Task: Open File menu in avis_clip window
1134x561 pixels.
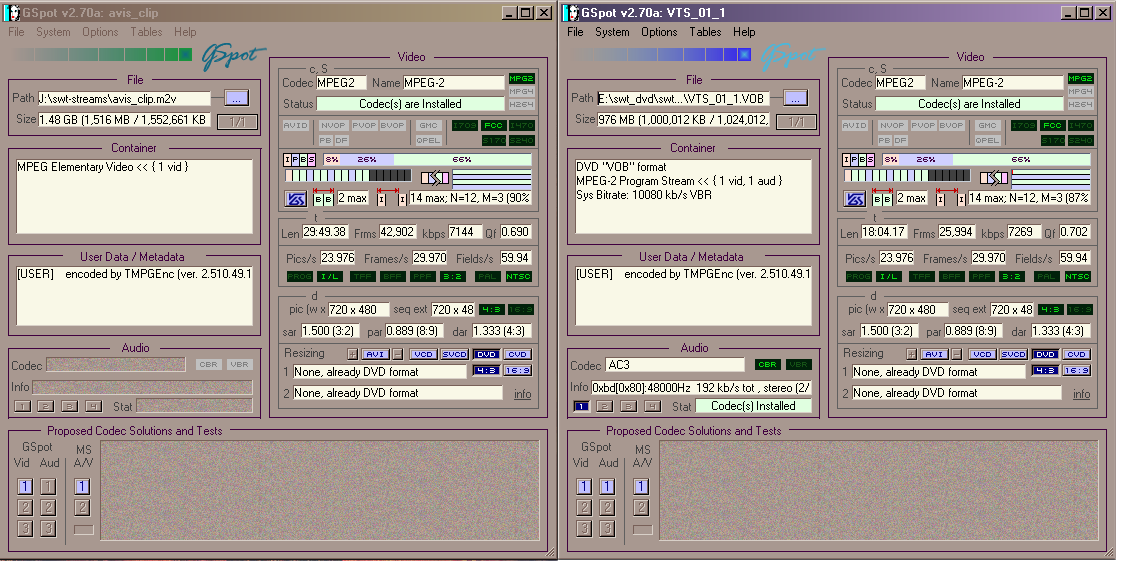Action: [x=17, y=32]
